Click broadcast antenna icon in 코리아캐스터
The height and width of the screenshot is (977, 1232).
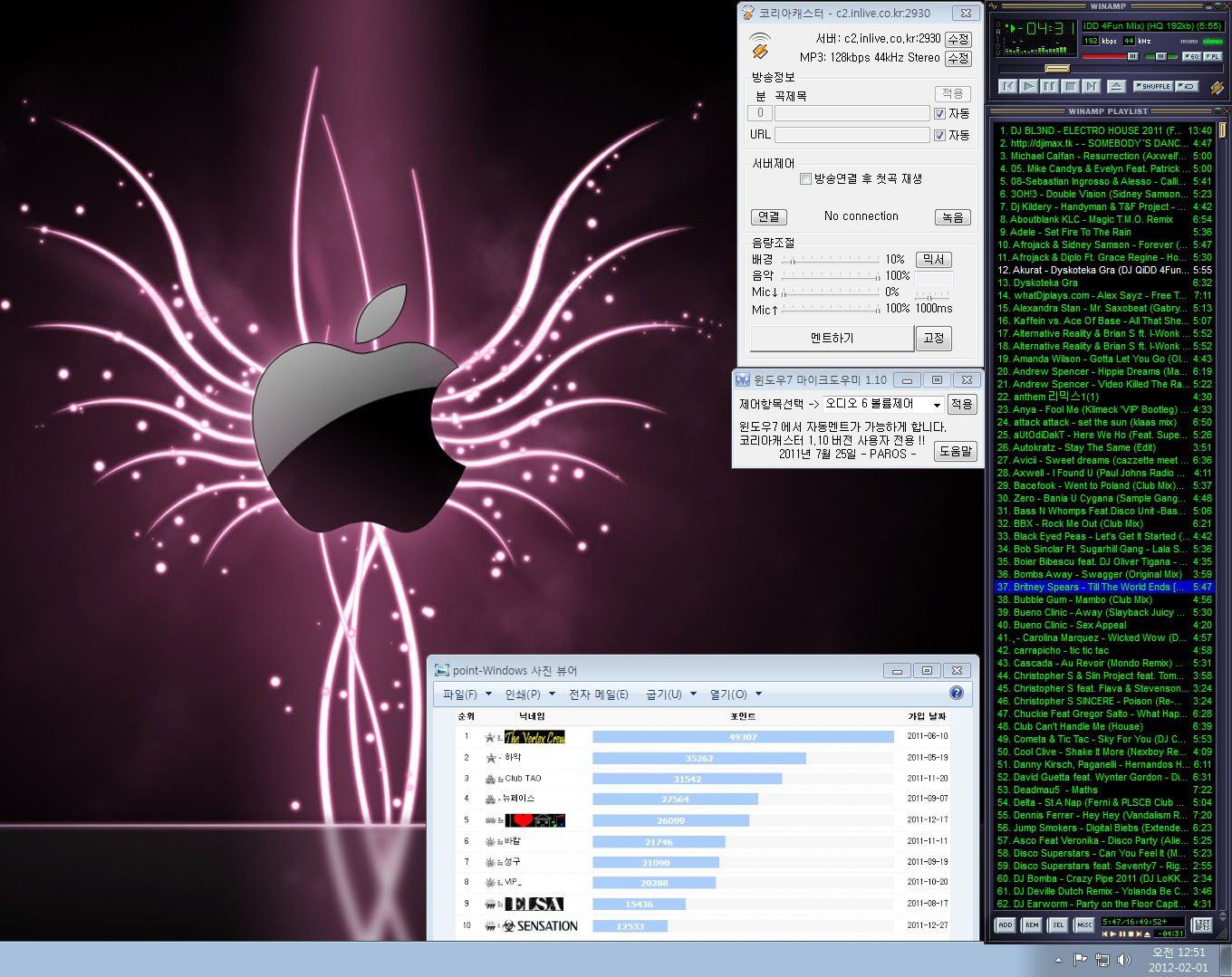click(x=759, y=46)
